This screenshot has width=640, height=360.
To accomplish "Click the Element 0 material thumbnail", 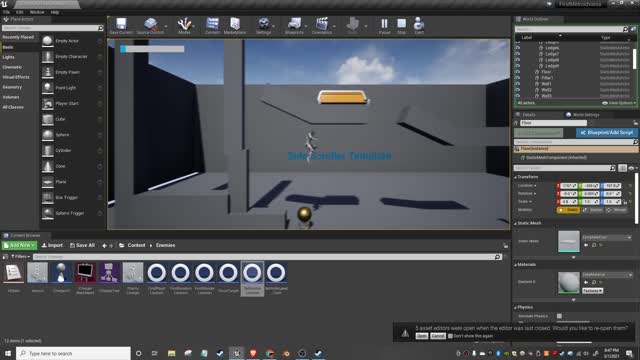I will click(x=569, y=282).
